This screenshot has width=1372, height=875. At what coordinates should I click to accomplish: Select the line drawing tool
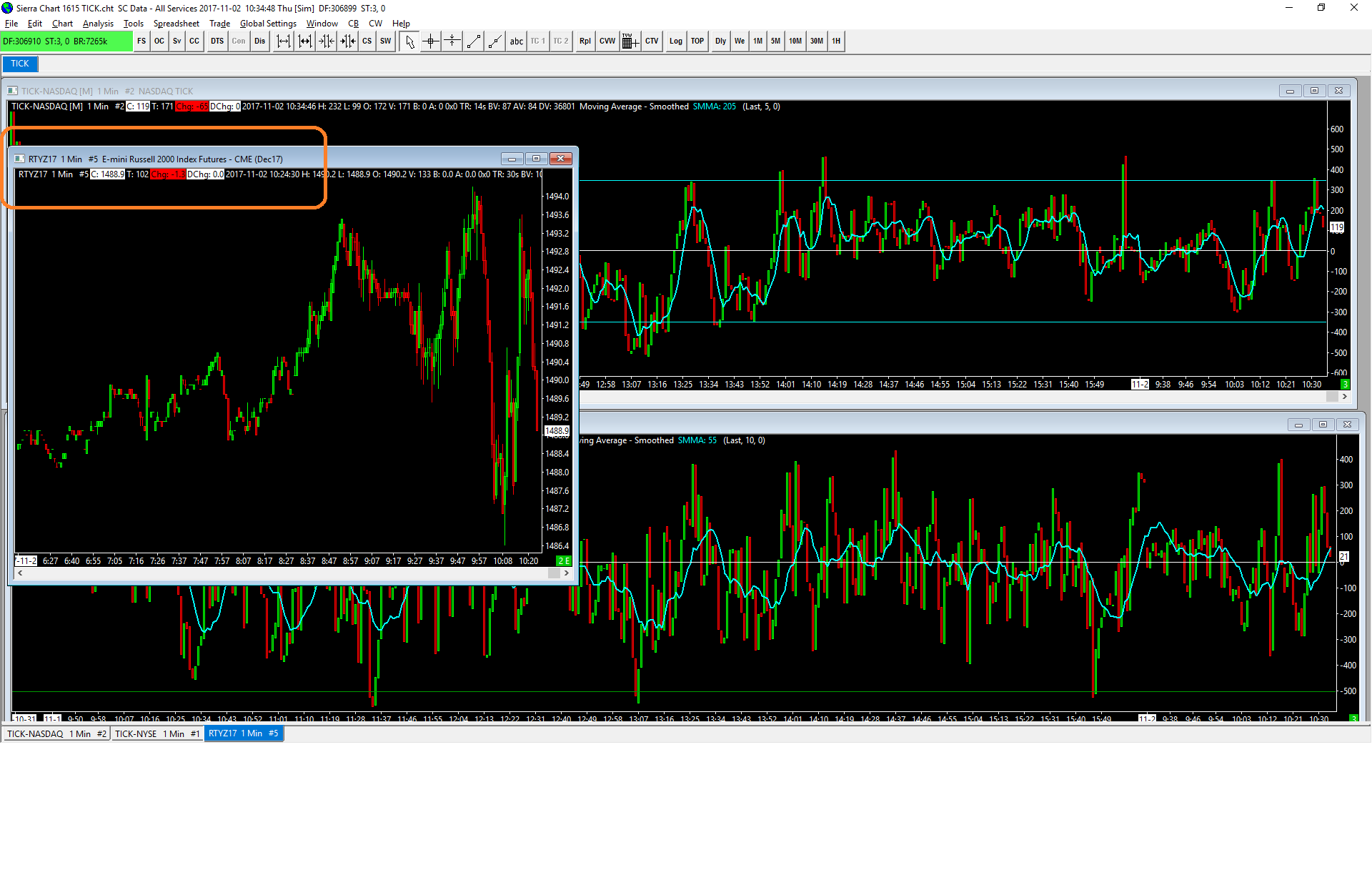click(x=473, y=41)
